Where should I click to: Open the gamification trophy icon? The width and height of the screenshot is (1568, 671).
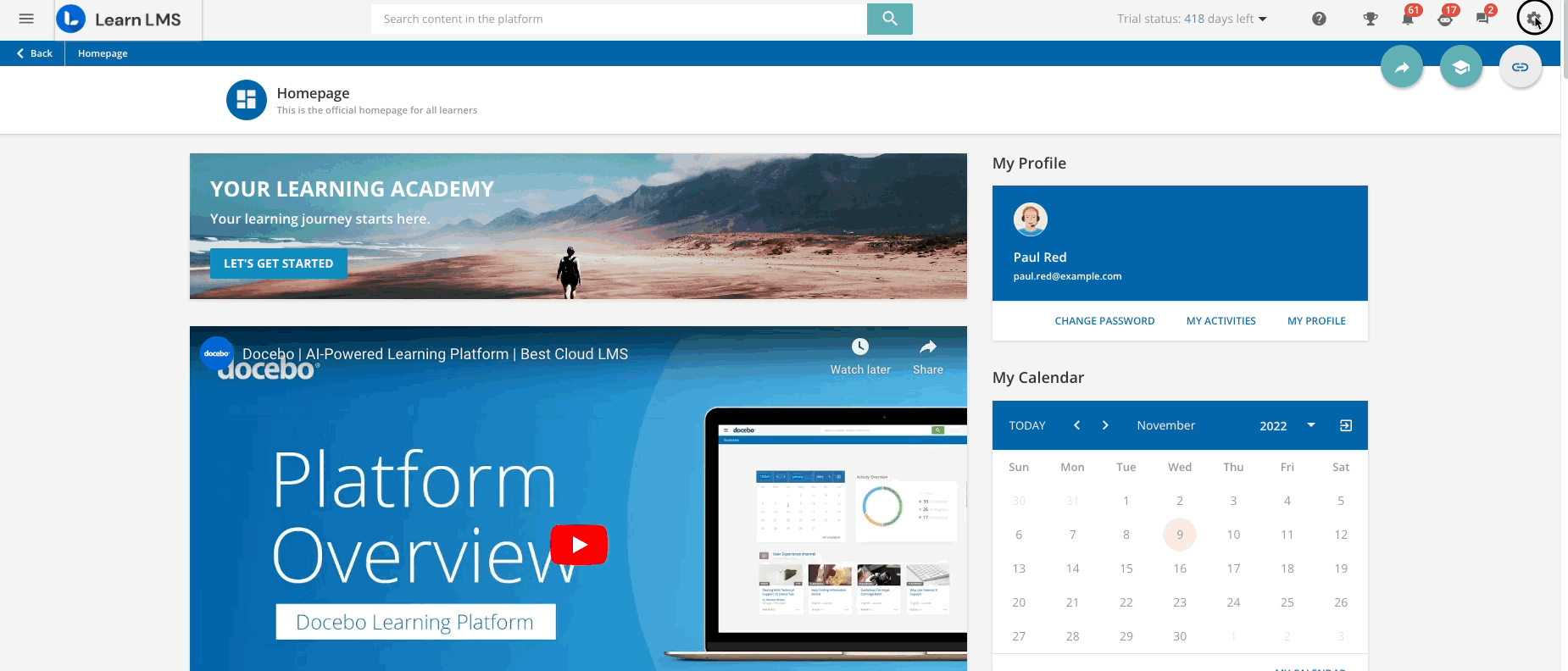click(1371, 19)
